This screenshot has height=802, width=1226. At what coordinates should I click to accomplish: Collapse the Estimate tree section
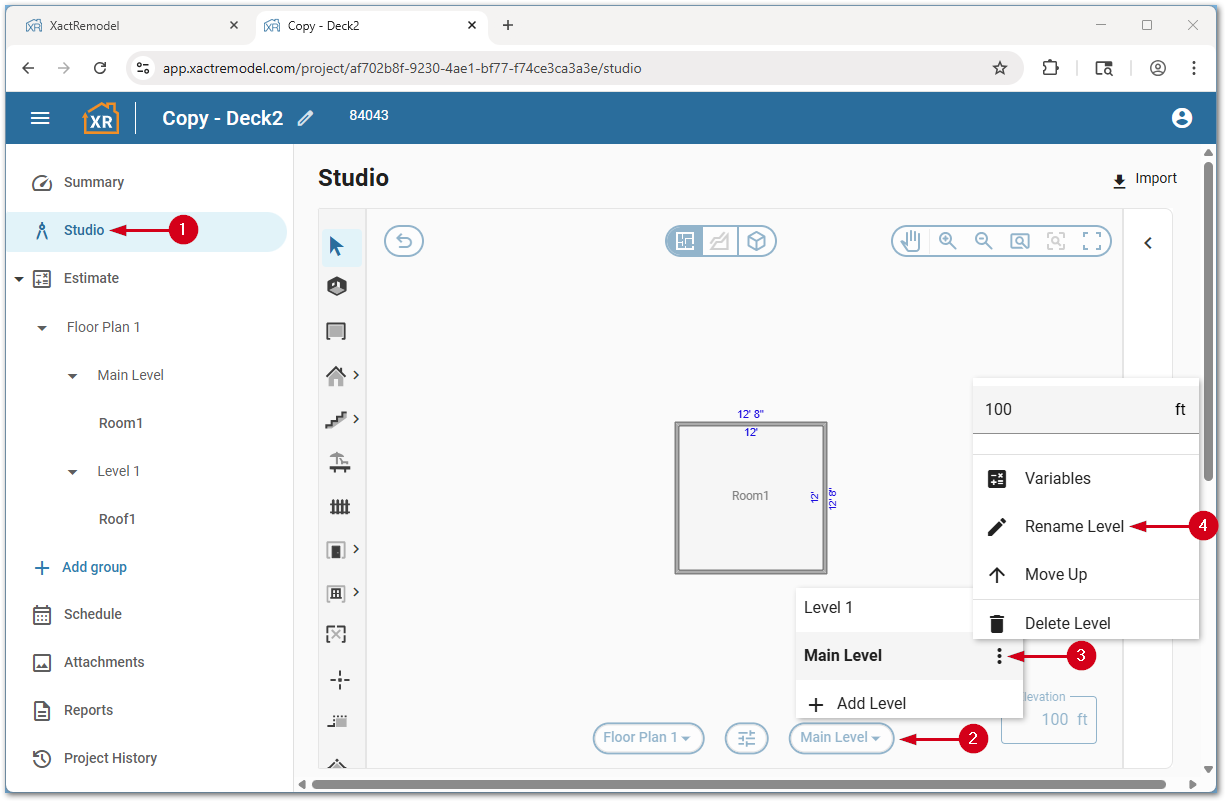19,279
